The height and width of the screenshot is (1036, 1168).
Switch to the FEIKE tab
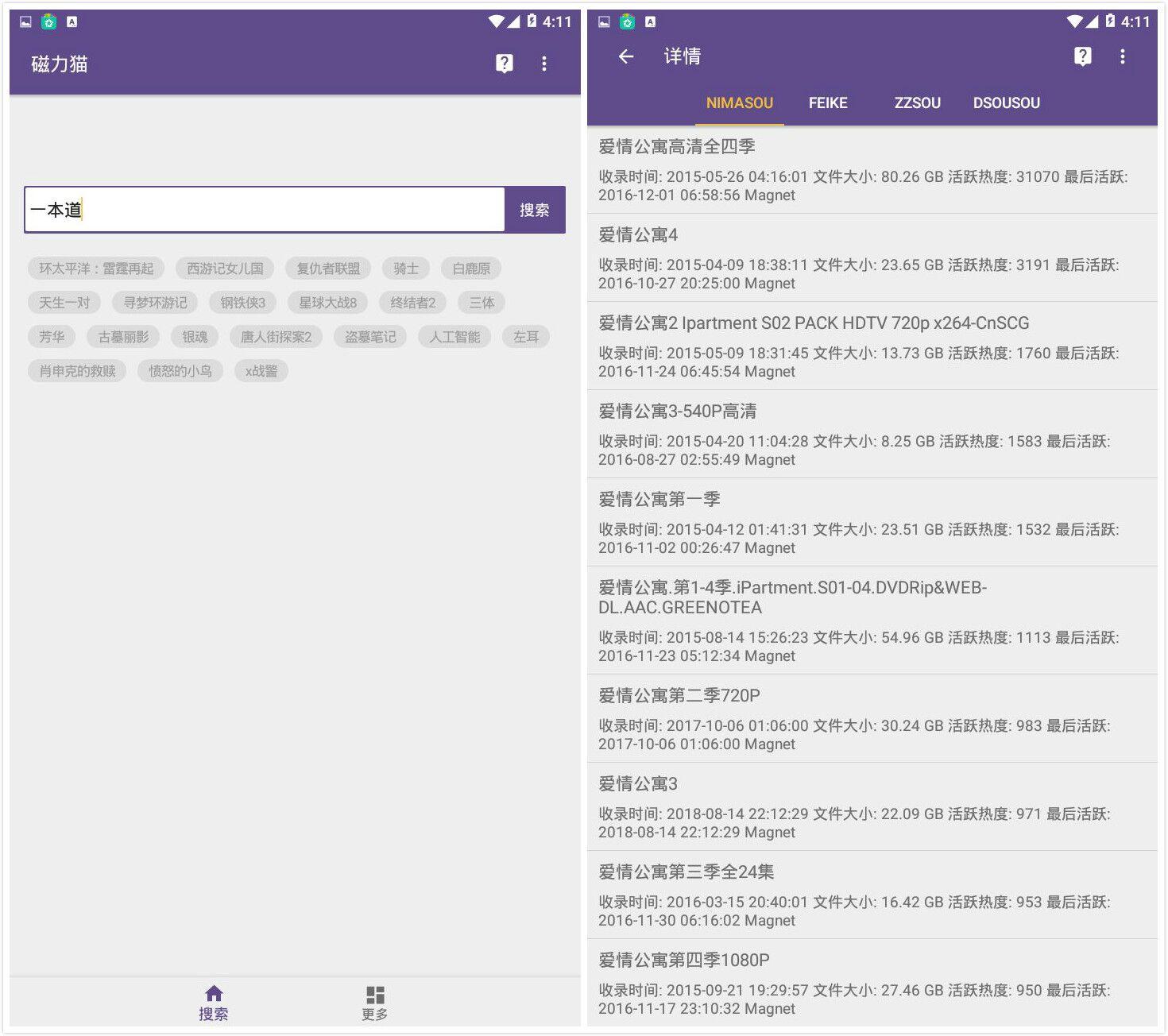coord(828,103)
